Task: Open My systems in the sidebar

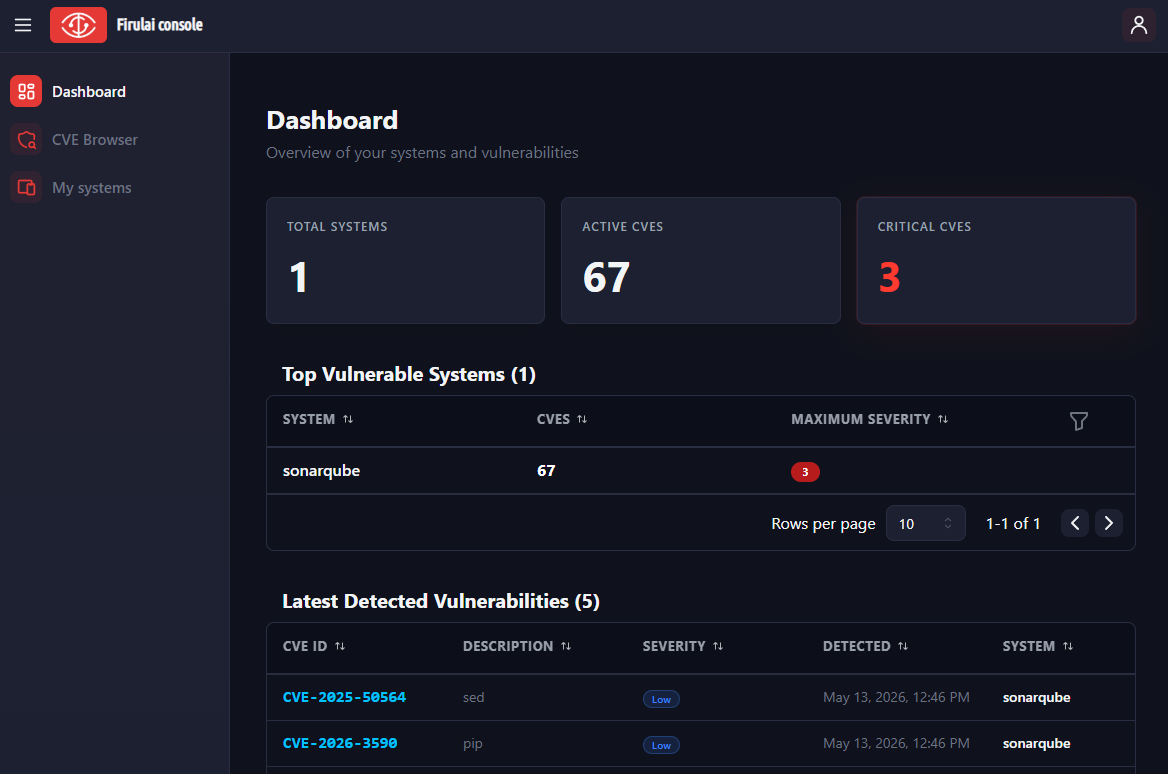Action: click(x=92, y=188)
